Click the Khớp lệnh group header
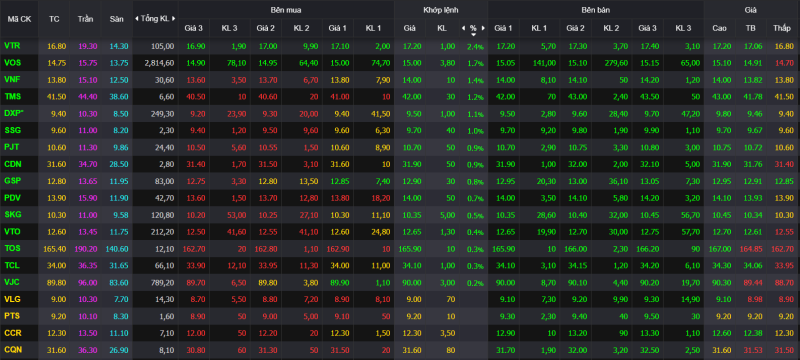This screenshot has height=360, width=800. tap(441, 10)
